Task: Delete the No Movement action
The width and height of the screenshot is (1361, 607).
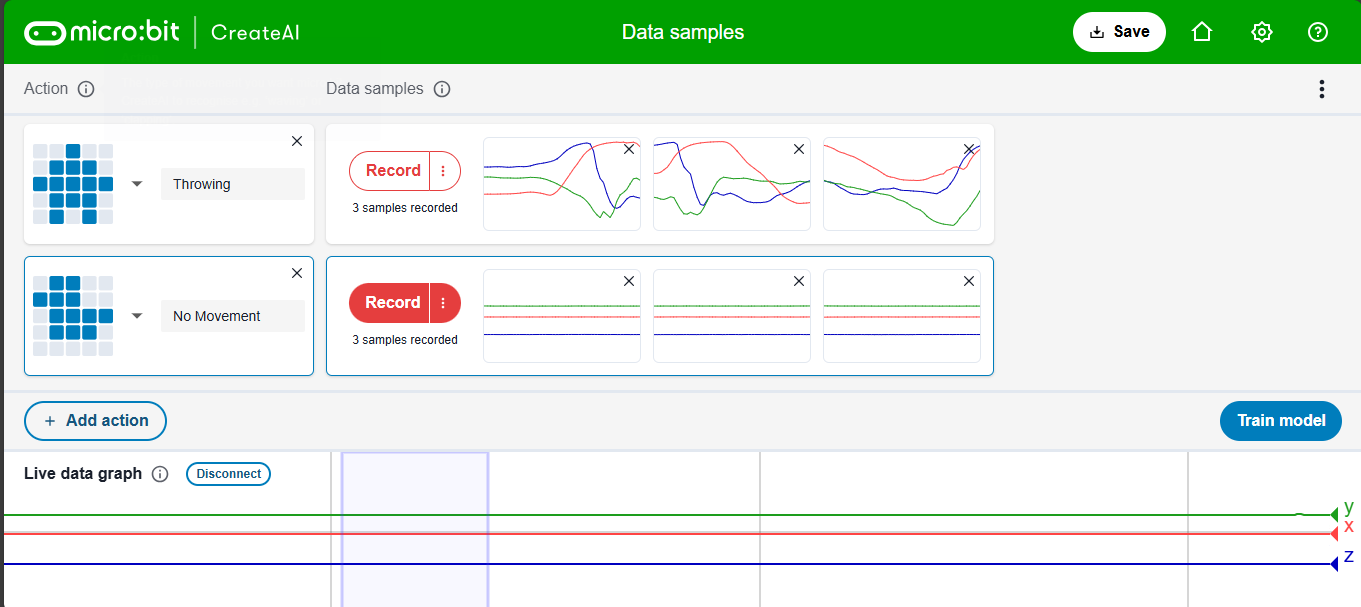Action: pos(297,273)
